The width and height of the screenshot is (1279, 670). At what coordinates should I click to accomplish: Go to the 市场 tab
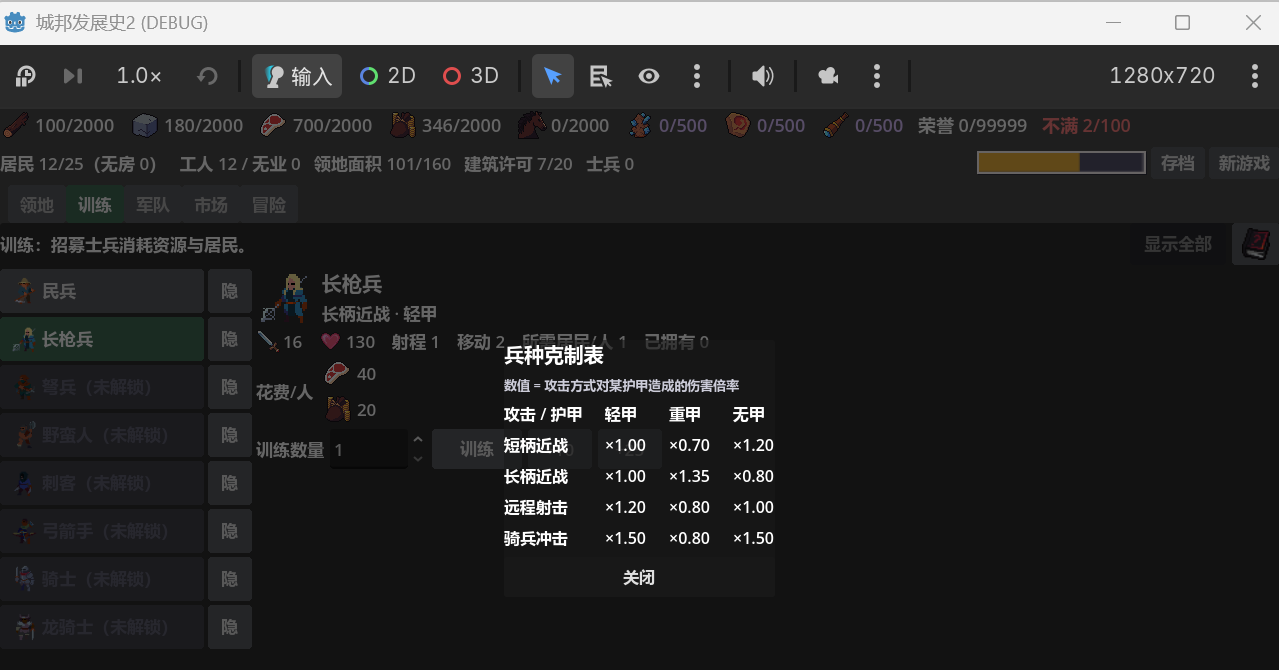point(211,205)
